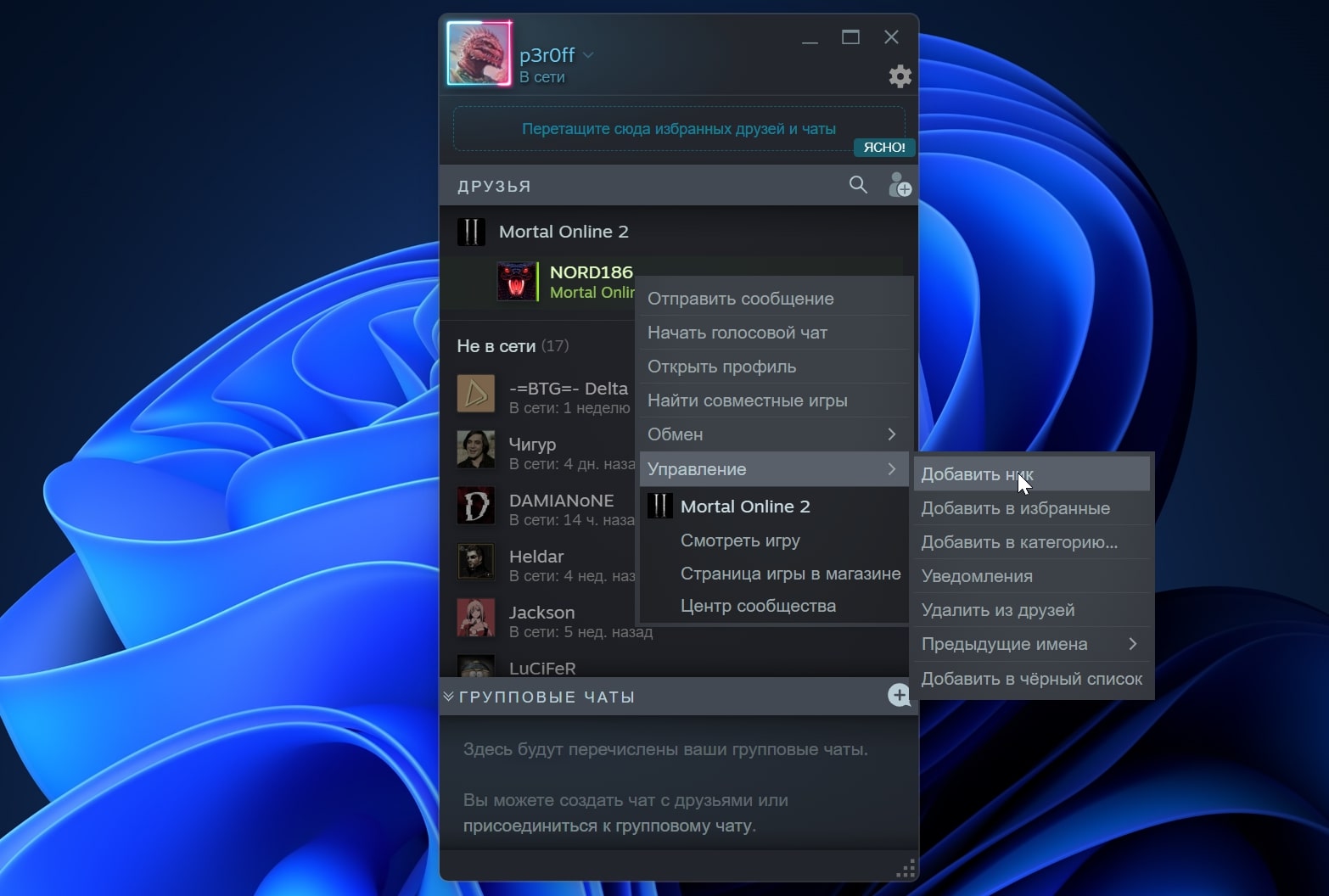Viewport: 1329px width, 896px height.
Task: Select the NORD186 friend name
Action: coord(592,272)
